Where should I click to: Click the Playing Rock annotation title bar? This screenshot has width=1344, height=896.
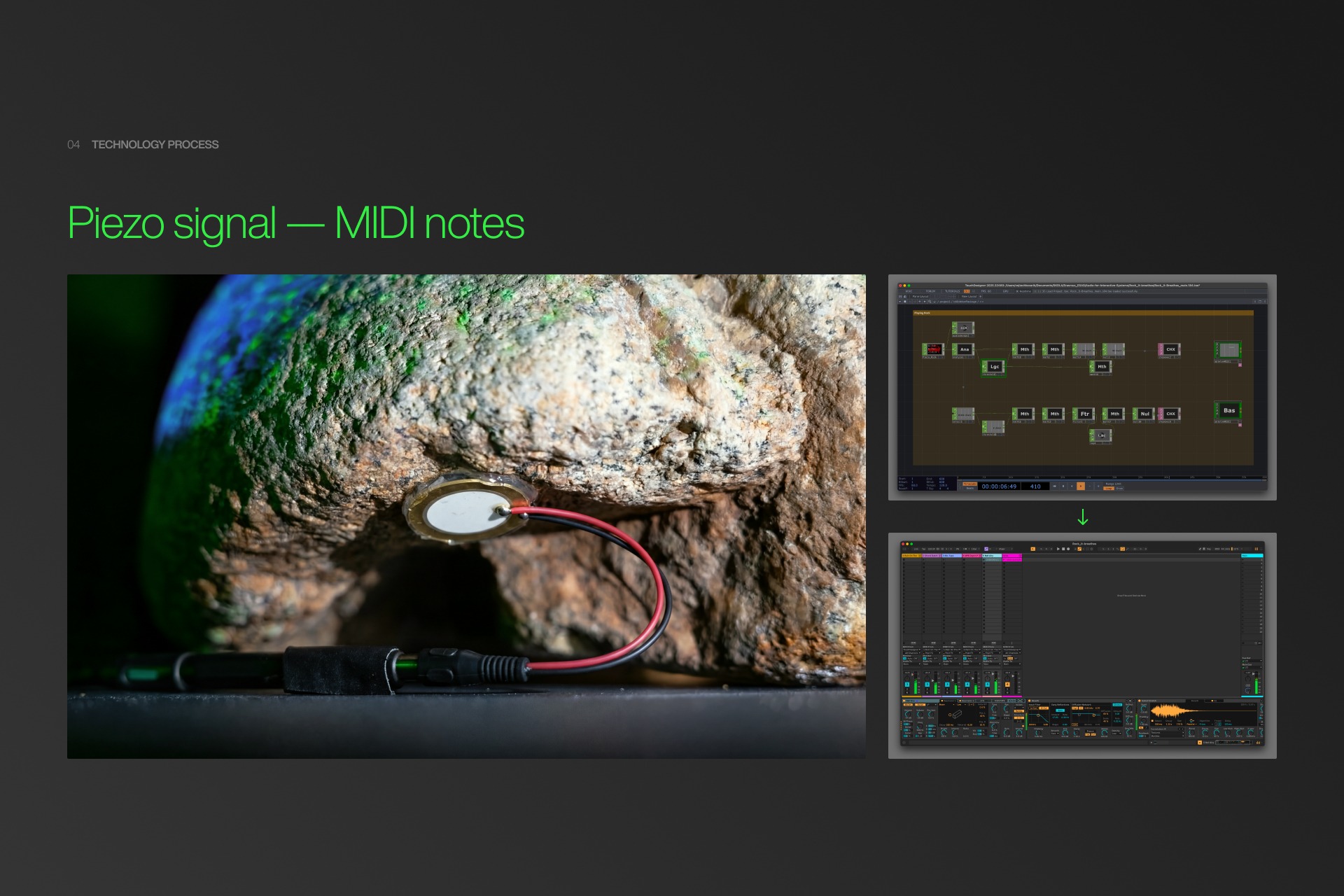(x=1083, y=313)
